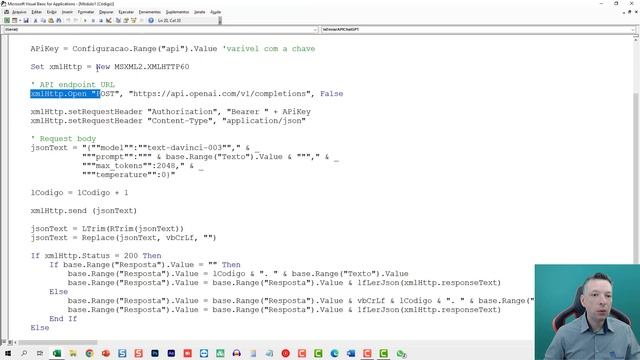Click the horizontal scrollbar thumb of the code window
This screenshot has width=640, height=360.
coord(58,342)
